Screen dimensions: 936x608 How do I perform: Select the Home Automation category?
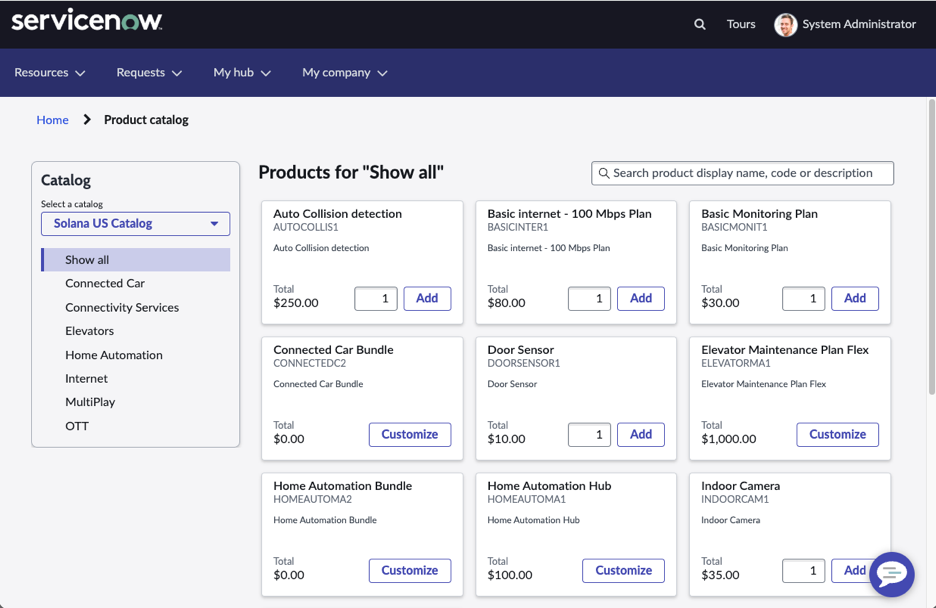tap(114, 355)
